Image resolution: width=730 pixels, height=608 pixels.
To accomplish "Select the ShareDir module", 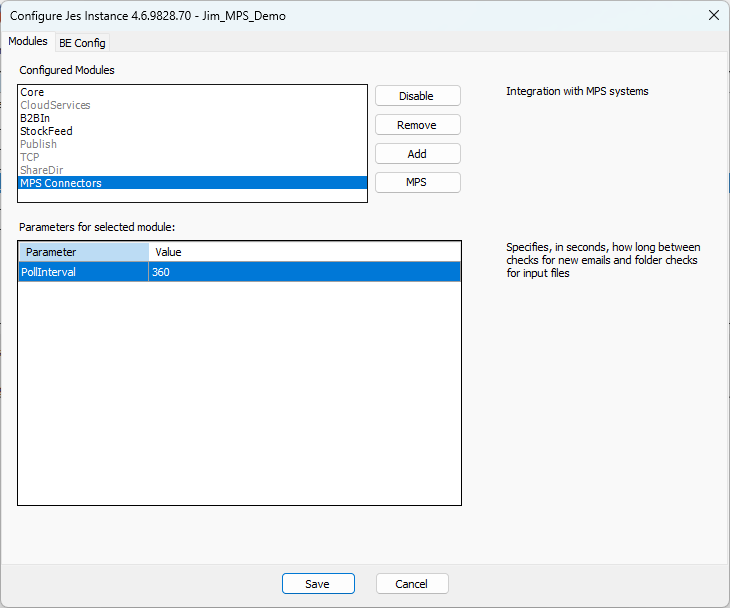I will pos(192,170).
